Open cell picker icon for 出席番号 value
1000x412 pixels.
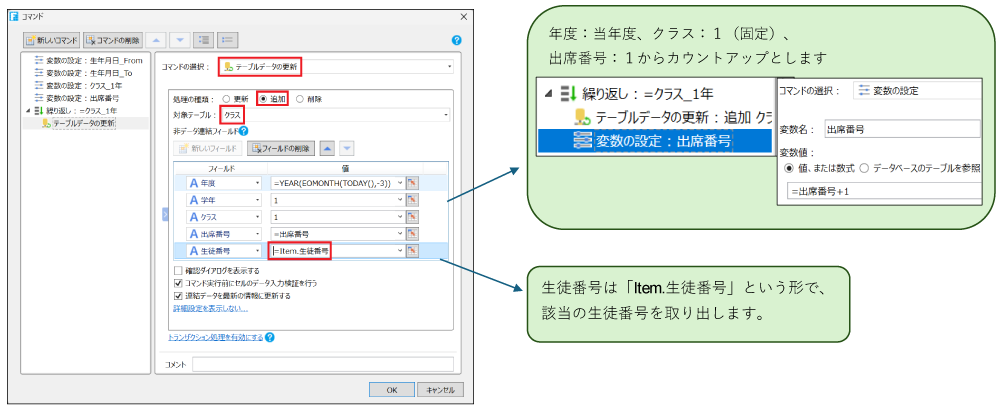412,234
